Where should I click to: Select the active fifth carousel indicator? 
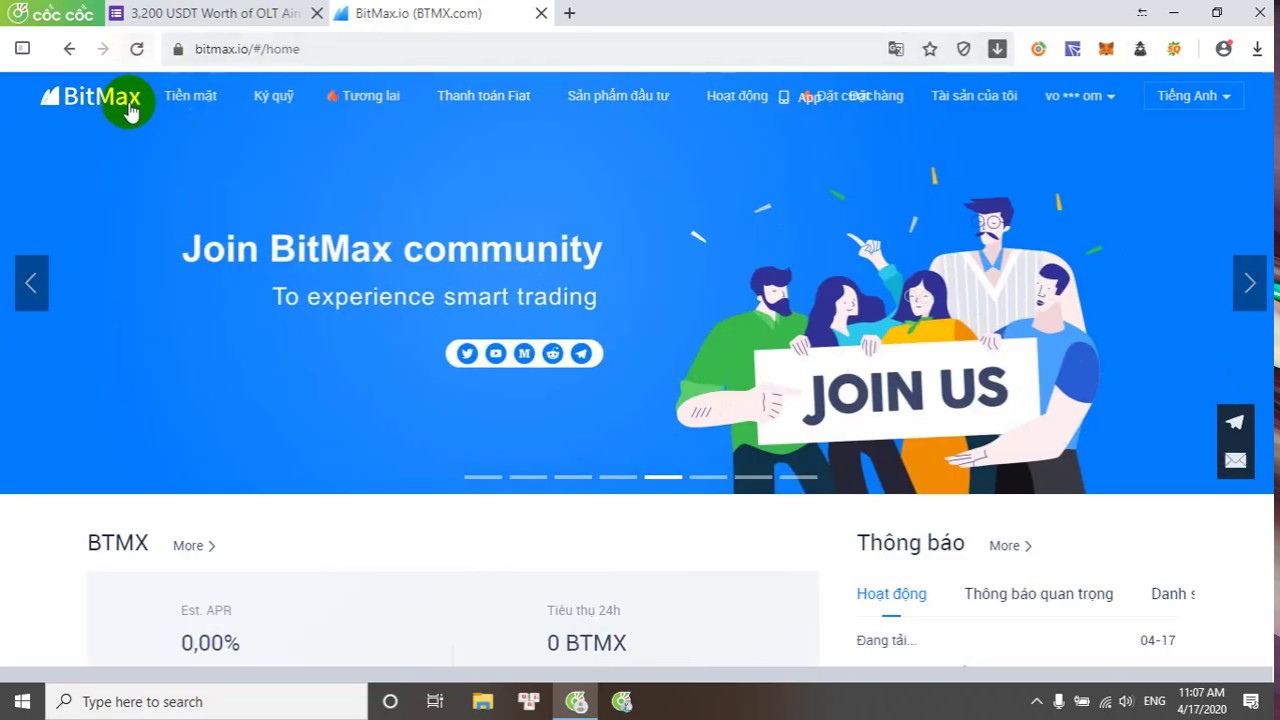click(663, 477)
